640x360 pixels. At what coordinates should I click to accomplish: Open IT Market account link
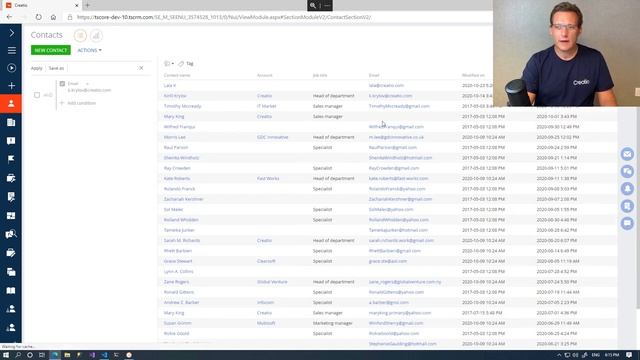267,106
